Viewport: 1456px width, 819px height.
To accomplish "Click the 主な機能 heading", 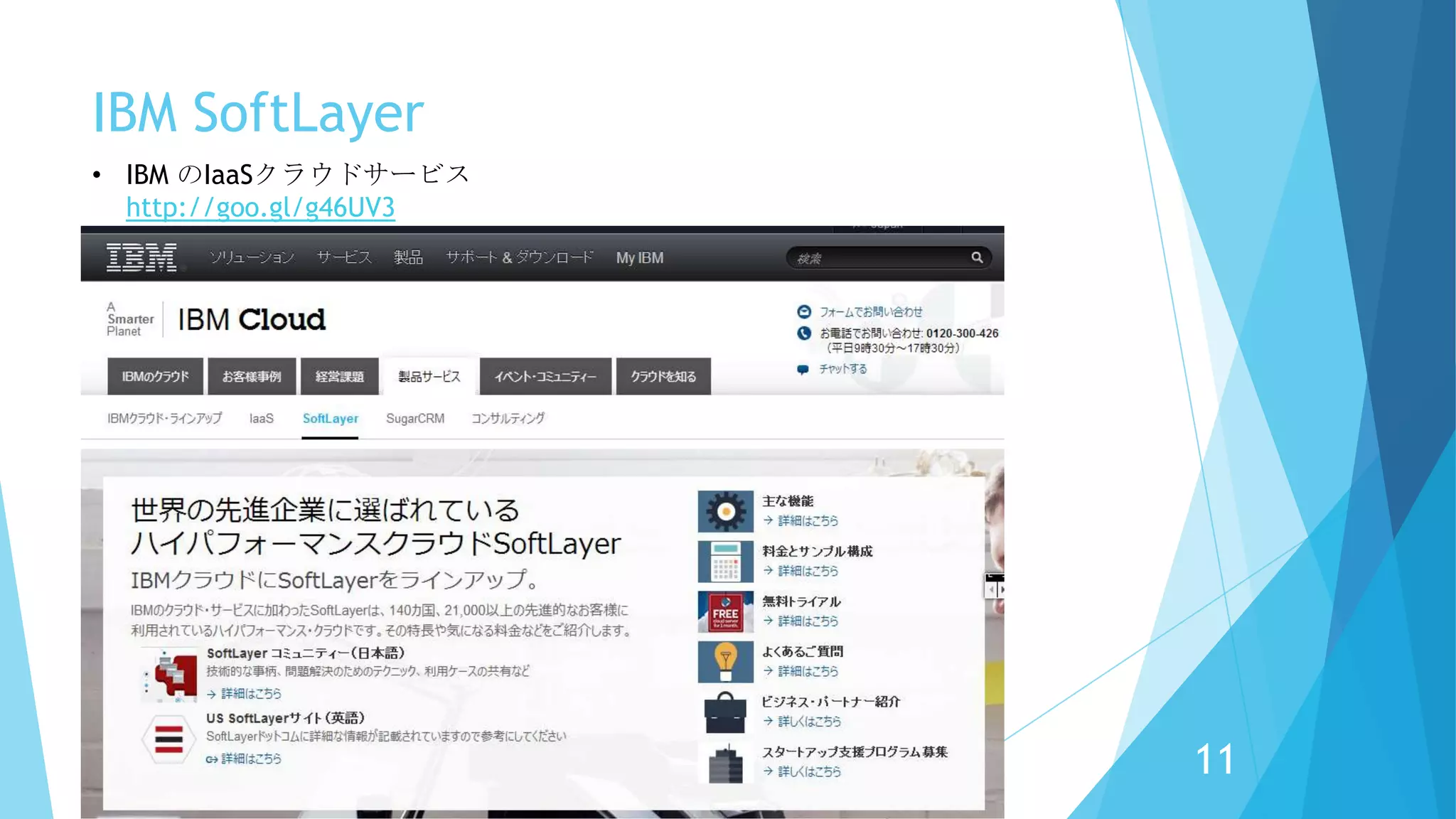I will click(788, 501).
